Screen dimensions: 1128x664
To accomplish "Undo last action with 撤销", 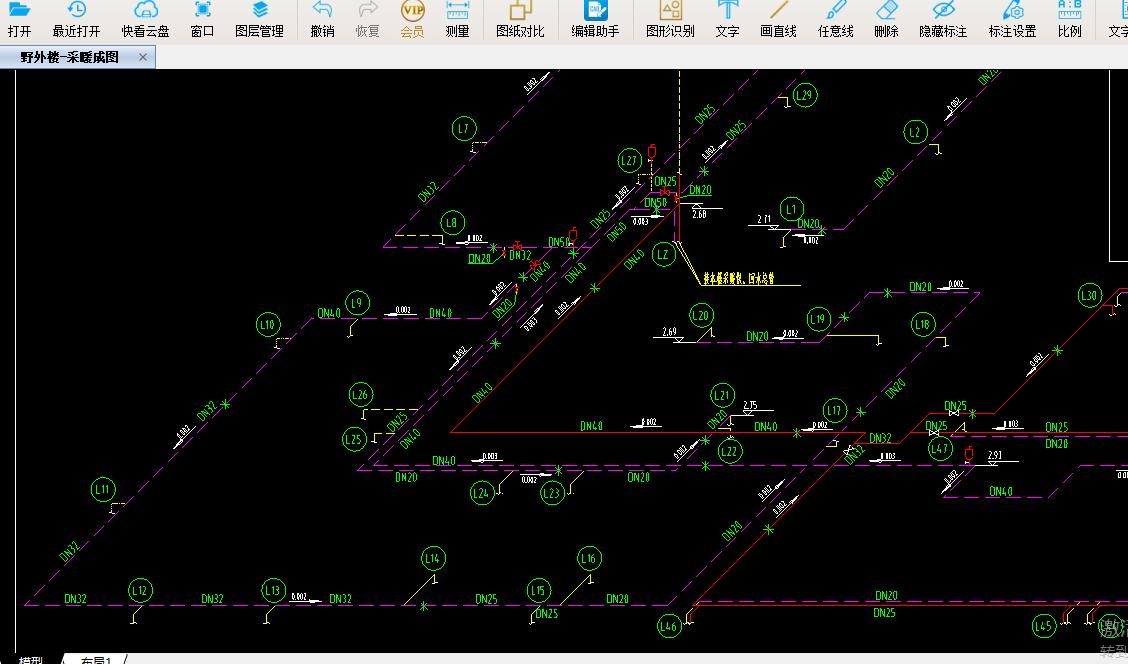I will (322, 20).
